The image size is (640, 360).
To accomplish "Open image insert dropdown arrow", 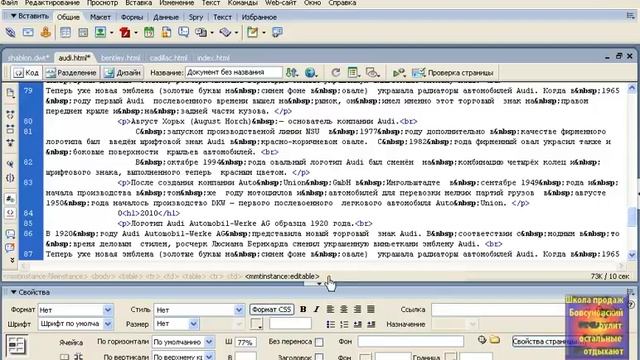I will 111,33.
